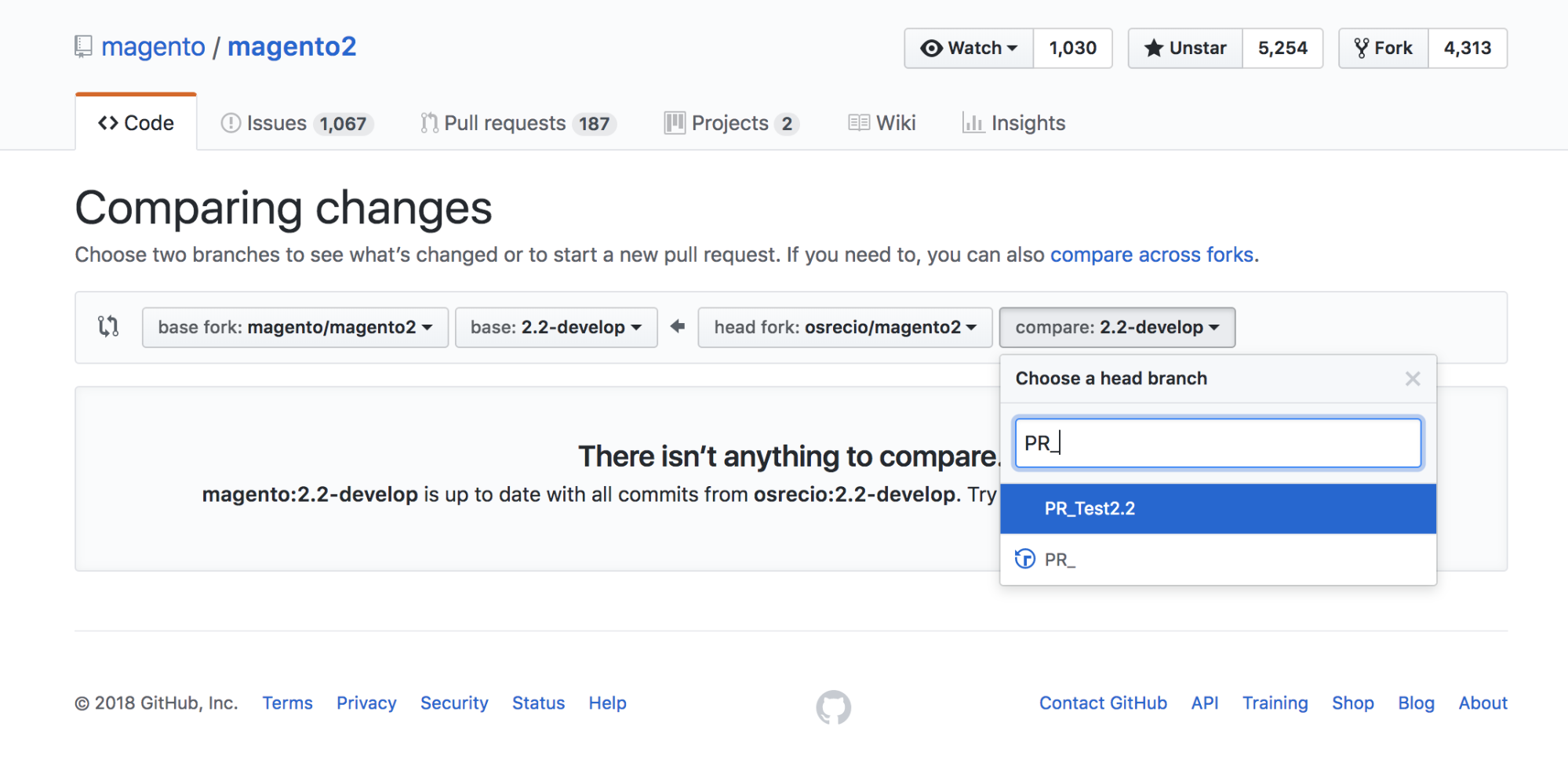Image resolution: width=1568 pixels, height=759 pixels.
Task: Click the repository book icon beside magento
Action: pyautogui.click(x=83, y=47)
